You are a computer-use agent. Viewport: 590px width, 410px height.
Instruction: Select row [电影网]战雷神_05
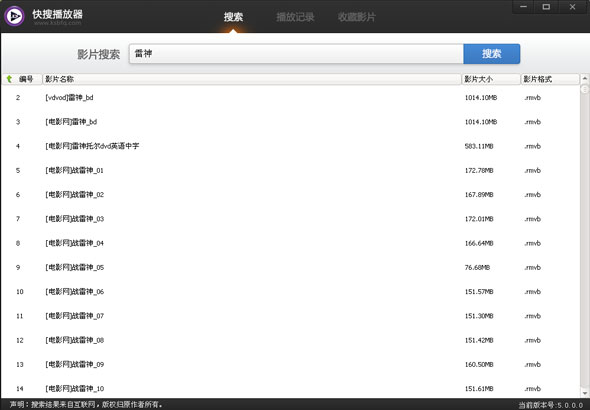coord(290,267)
